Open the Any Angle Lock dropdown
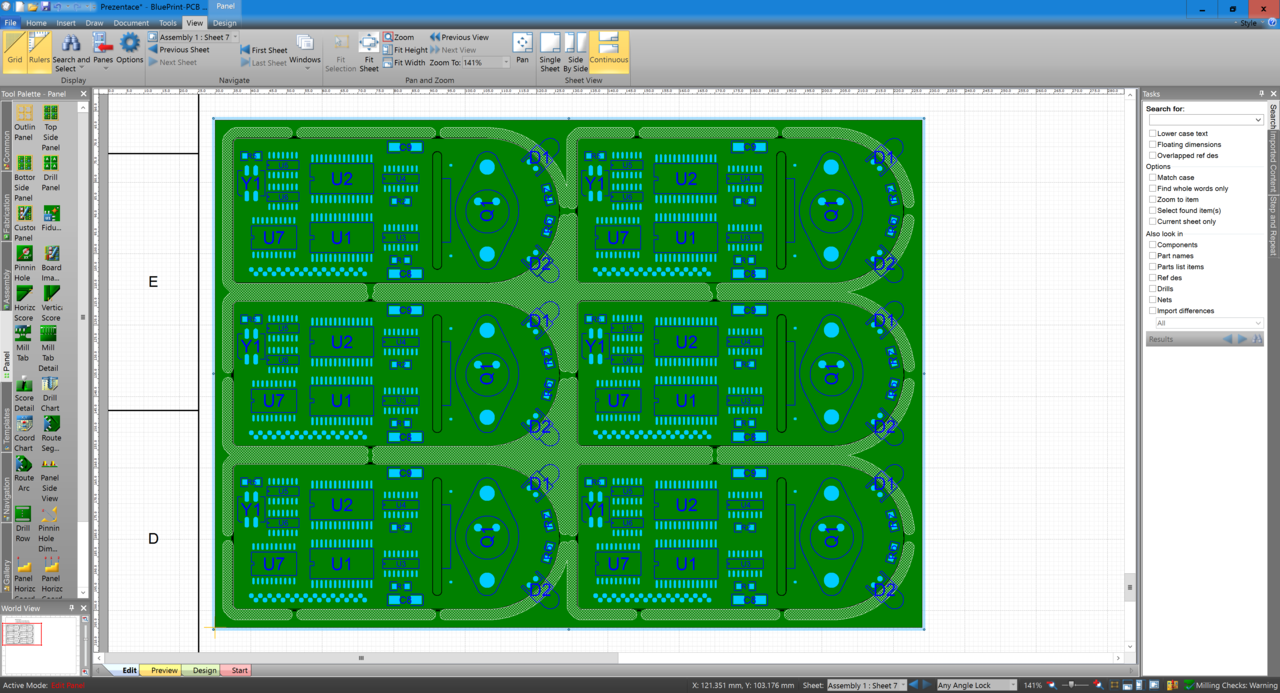The height and width of the screenshot is (693, 1280). pyautogui.click(x=976, y=685)
